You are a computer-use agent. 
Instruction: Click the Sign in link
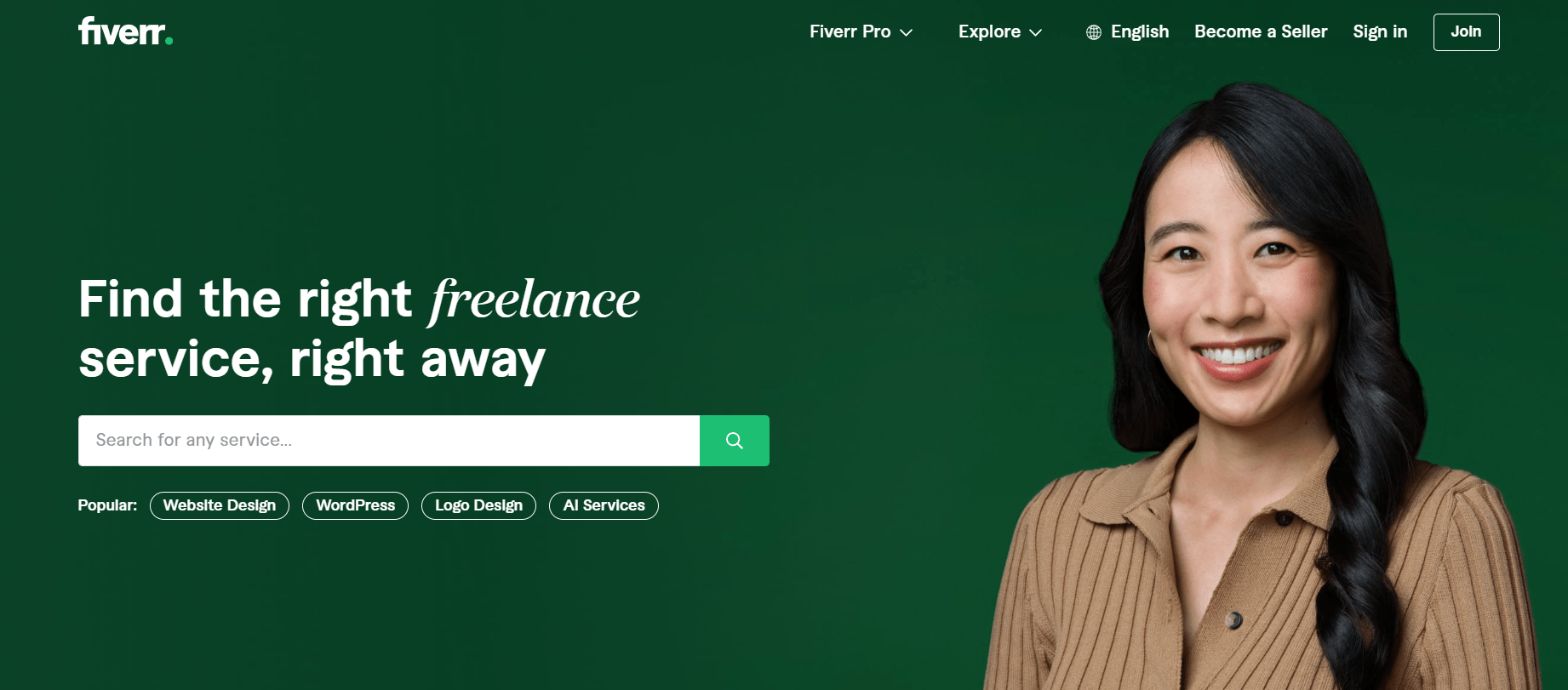point(1380,31)
